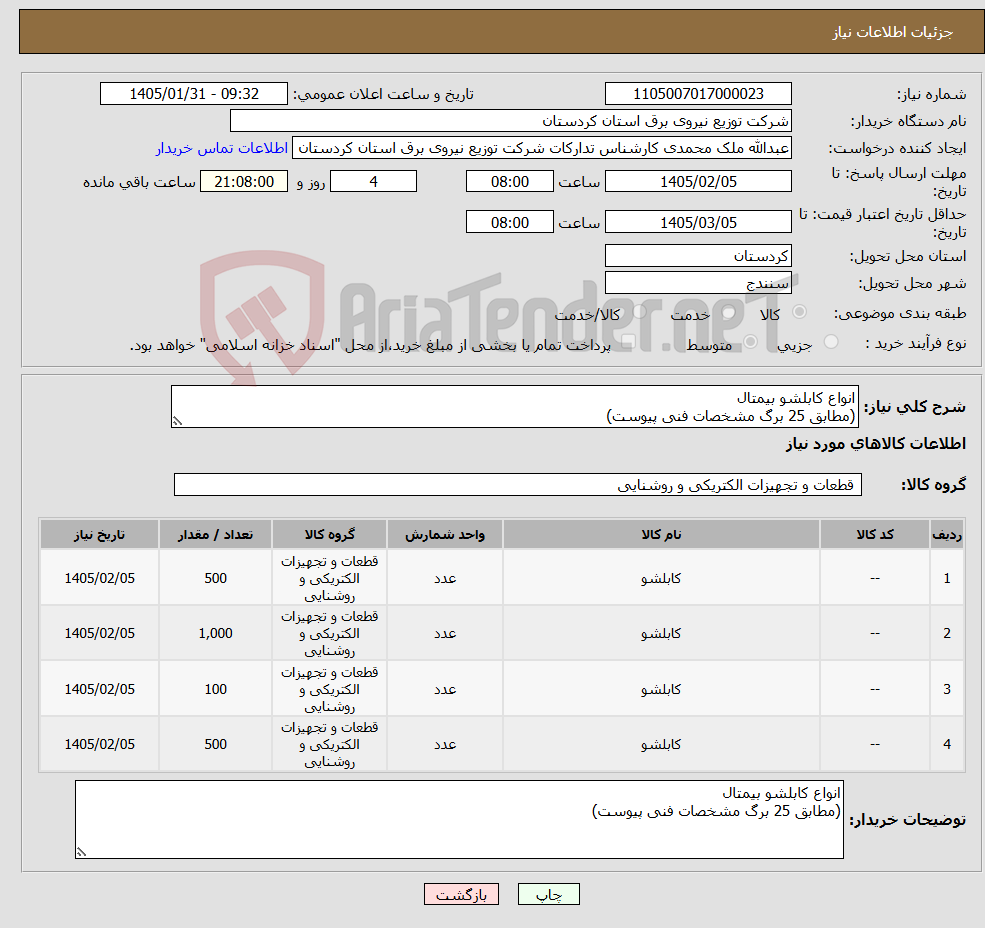Click کابلشو name in row 3
Screen dimensions: 985x928
click(661, 689)
